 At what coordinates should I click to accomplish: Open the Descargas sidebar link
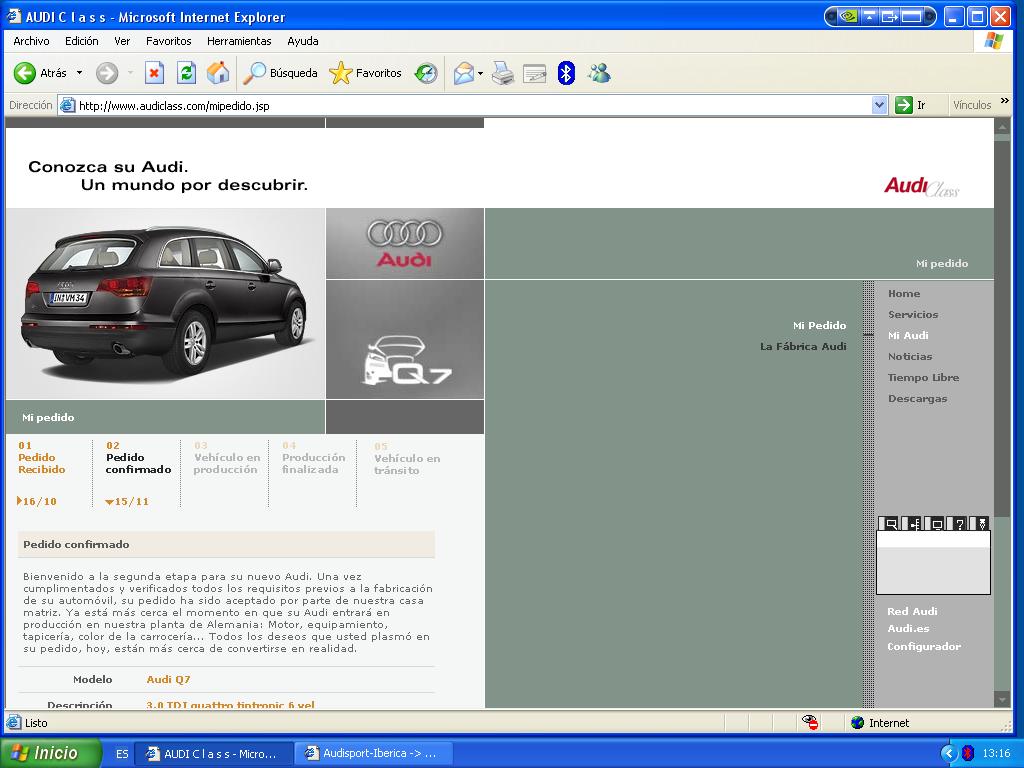[918, 398]
